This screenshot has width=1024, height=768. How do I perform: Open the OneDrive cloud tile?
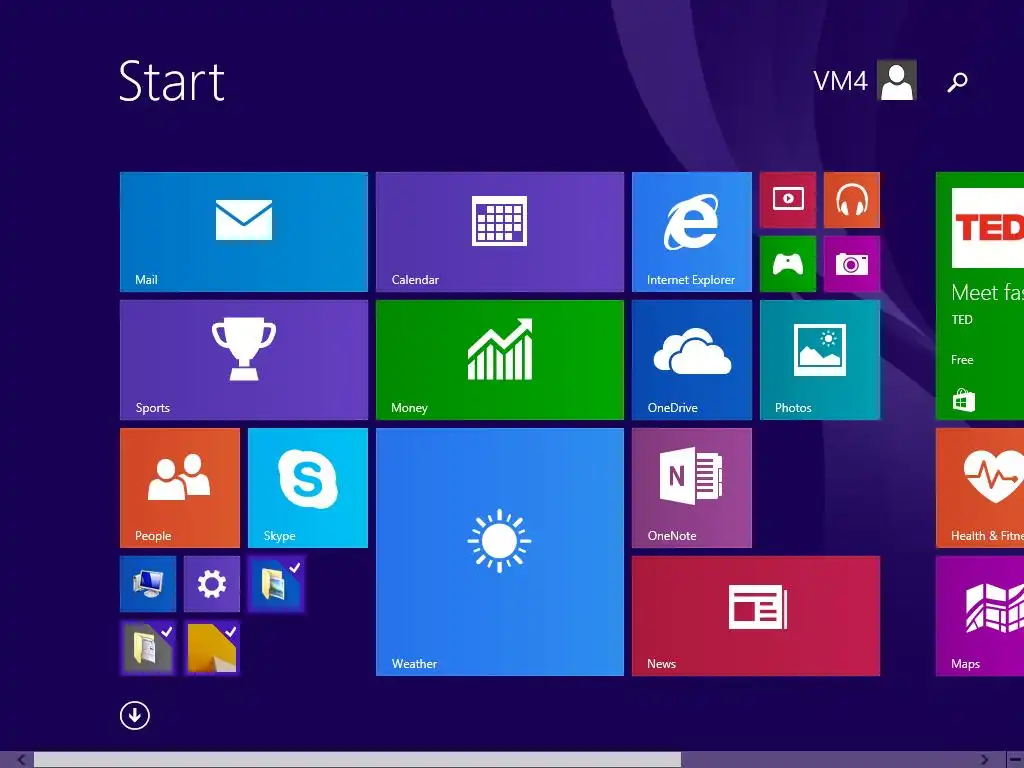[692, 360]
